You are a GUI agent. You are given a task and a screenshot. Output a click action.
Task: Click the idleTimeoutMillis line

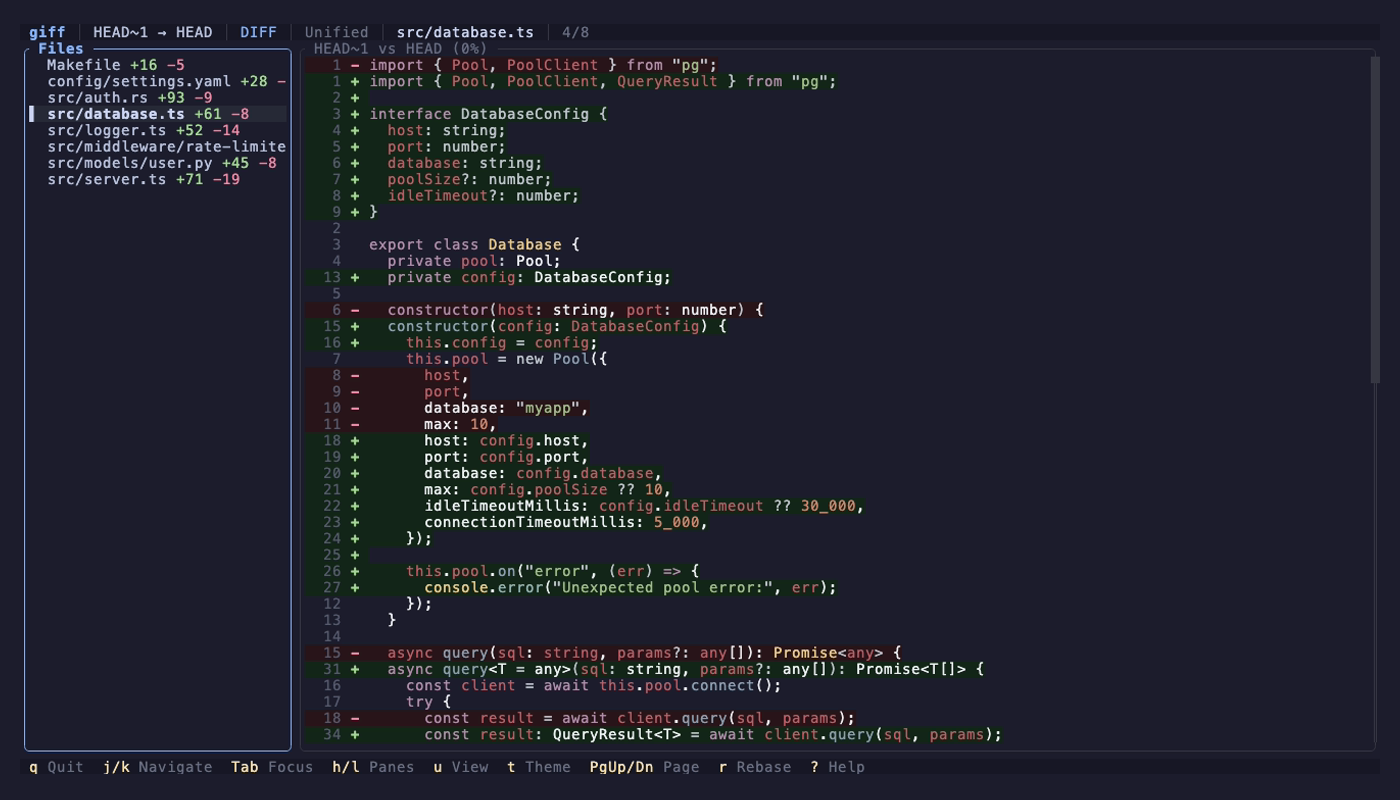(644, 506)
